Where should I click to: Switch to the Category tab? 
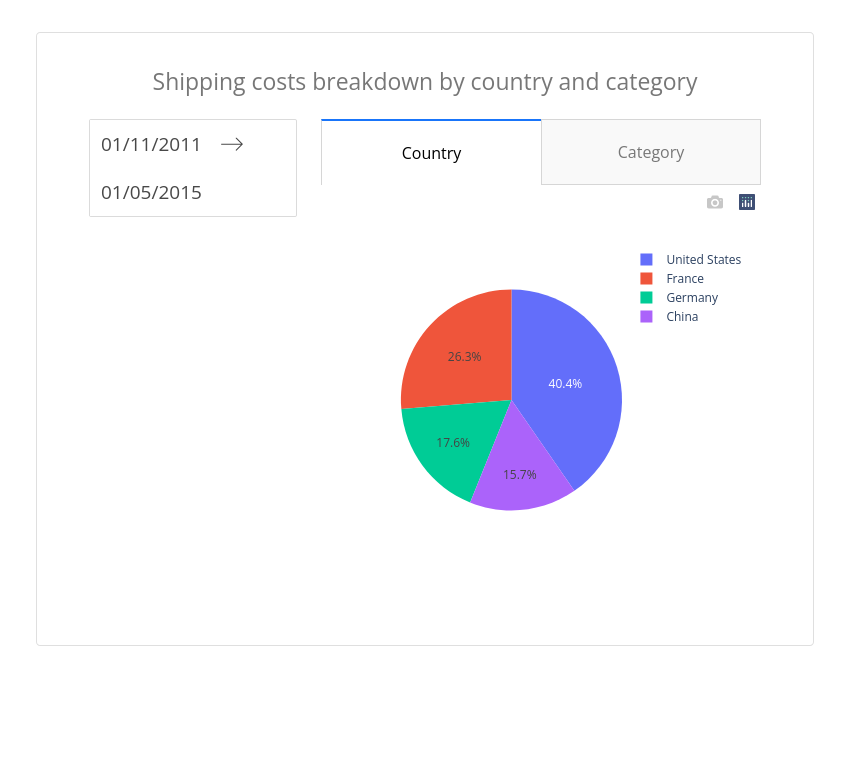pyautogui.click(x=651, y=152)
